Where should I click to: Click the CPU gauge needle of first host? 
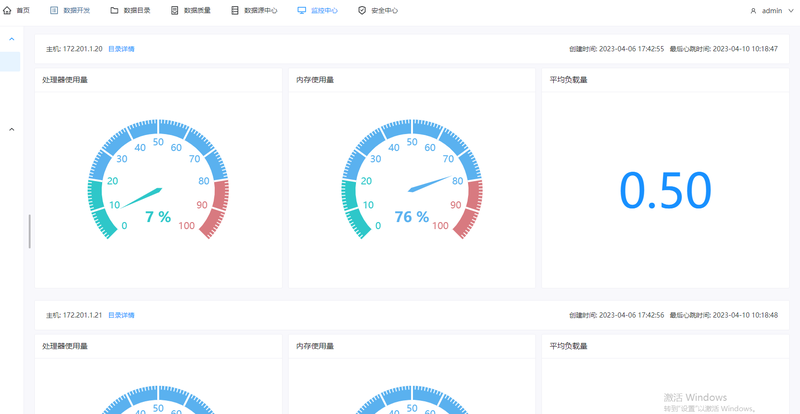[x=142, y=199]
